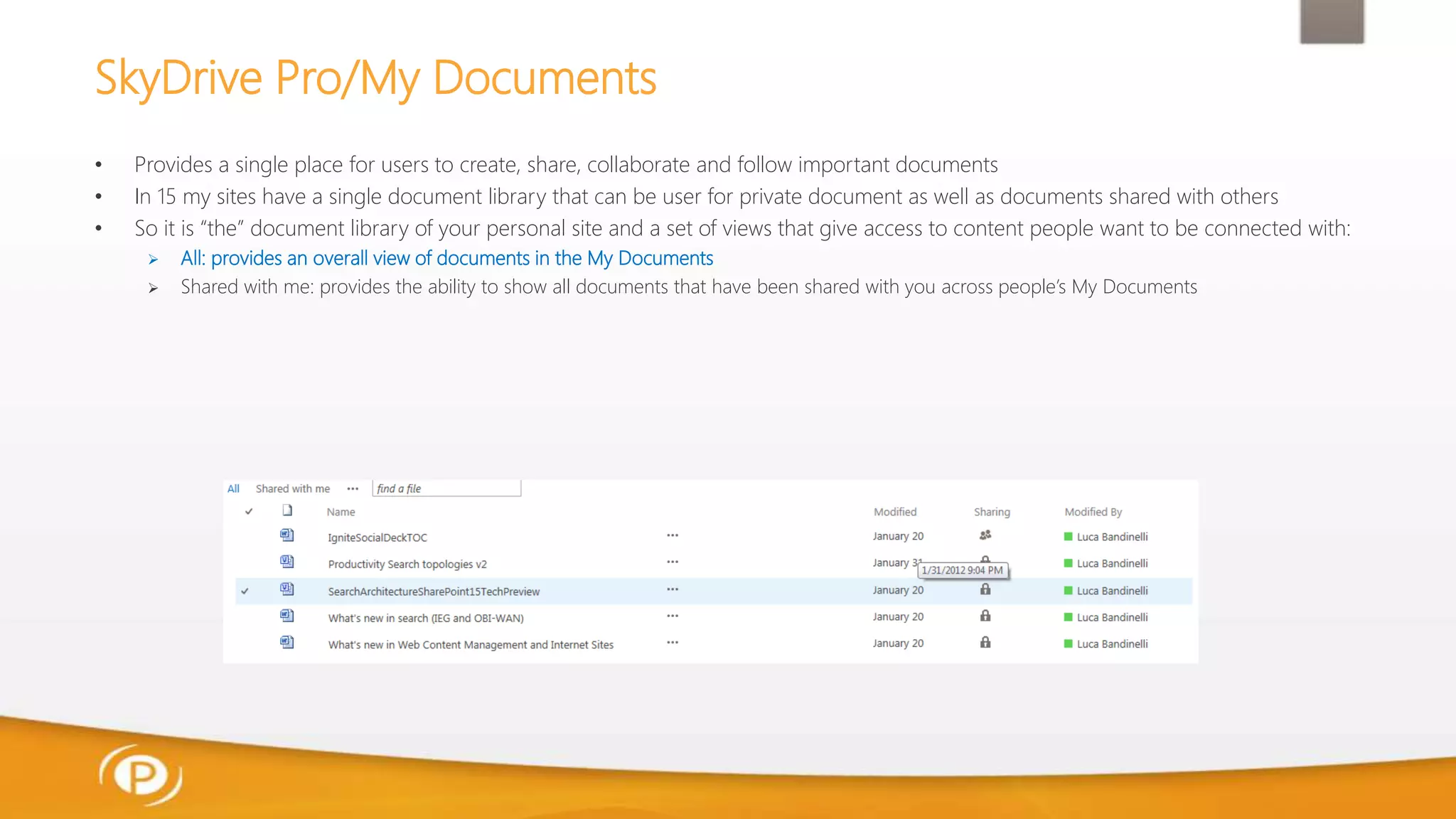Click the 1/31/2012 9:04 PM tooltip
Screen dimensions: 1456x819
(x=962, y=570)
